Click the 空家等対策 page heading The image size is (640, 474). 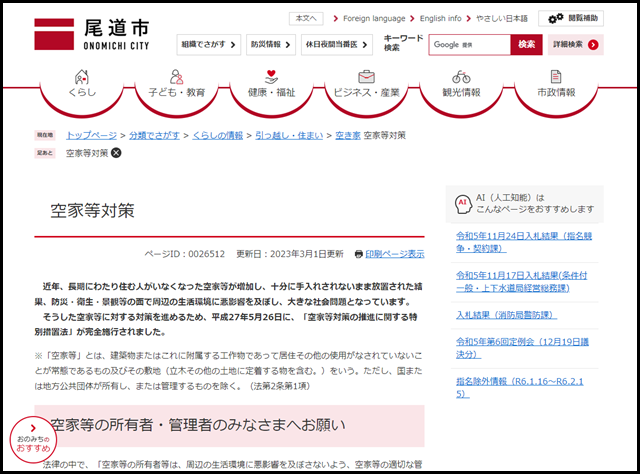coord(92,211)
